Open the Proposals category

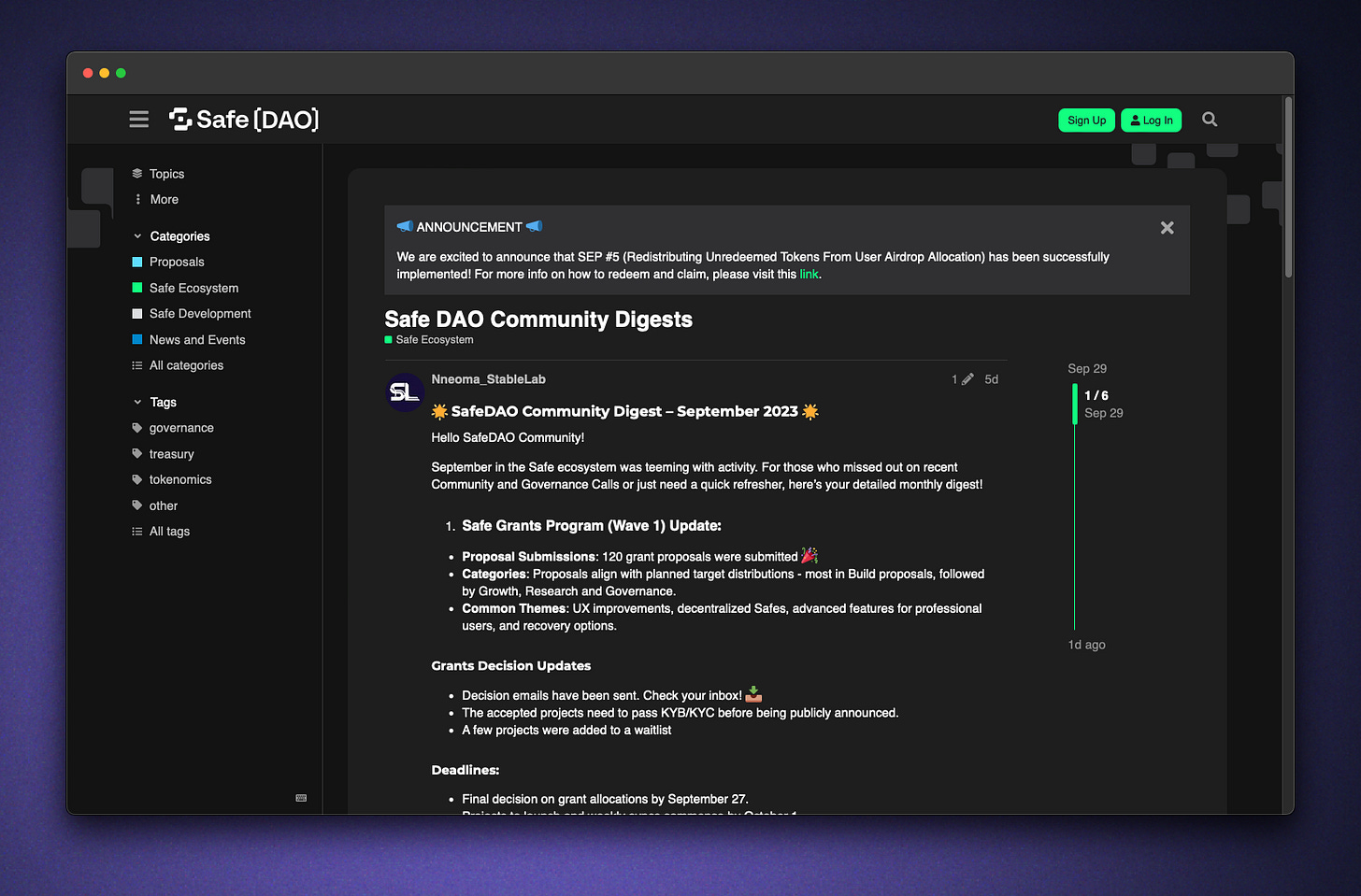(x=177, y=262)
